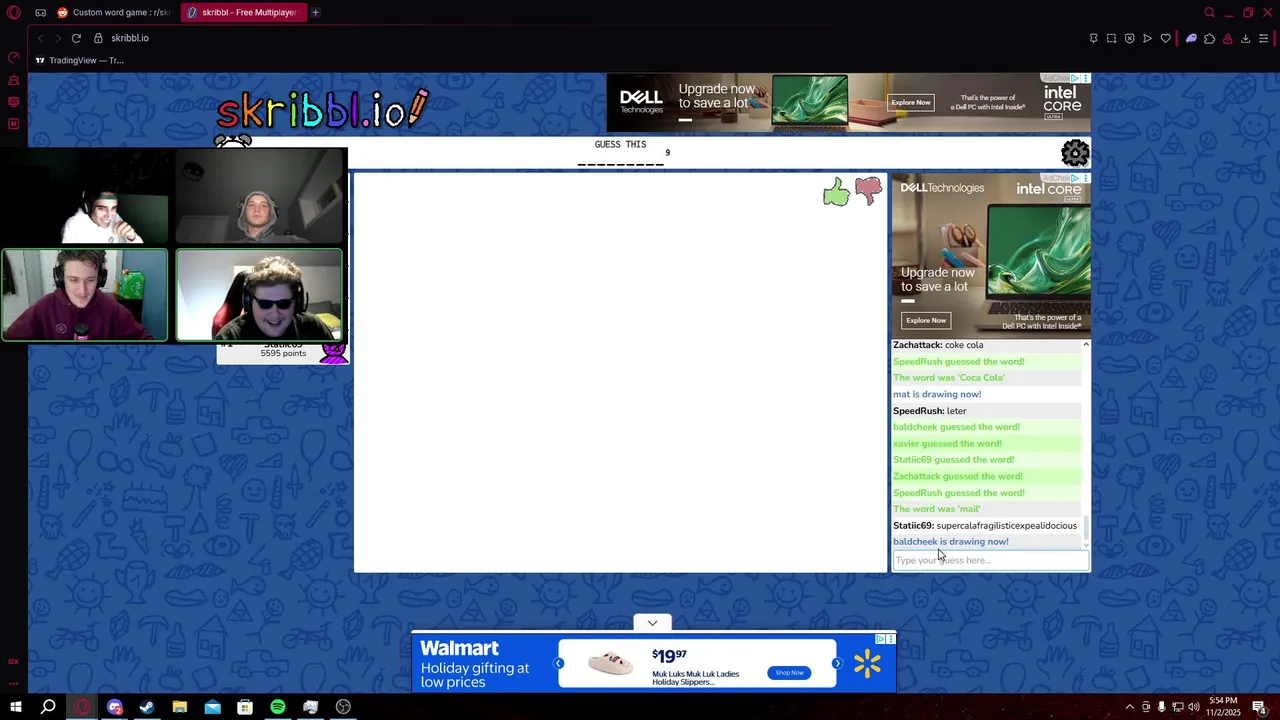Open Microsoft Store from the taskbar
The height and width of the screenshot is (720, 1280).
245,707
